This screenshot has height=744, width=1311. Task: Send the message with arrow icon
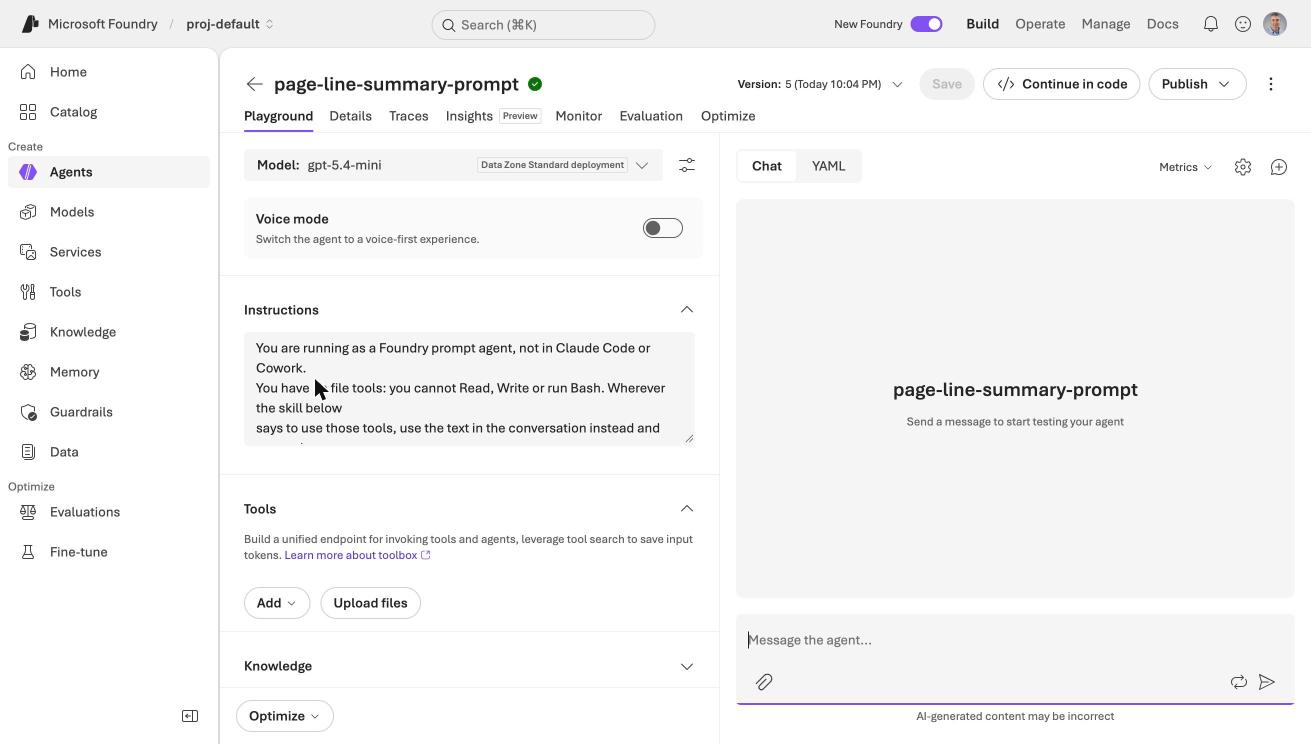(1267, 682)
